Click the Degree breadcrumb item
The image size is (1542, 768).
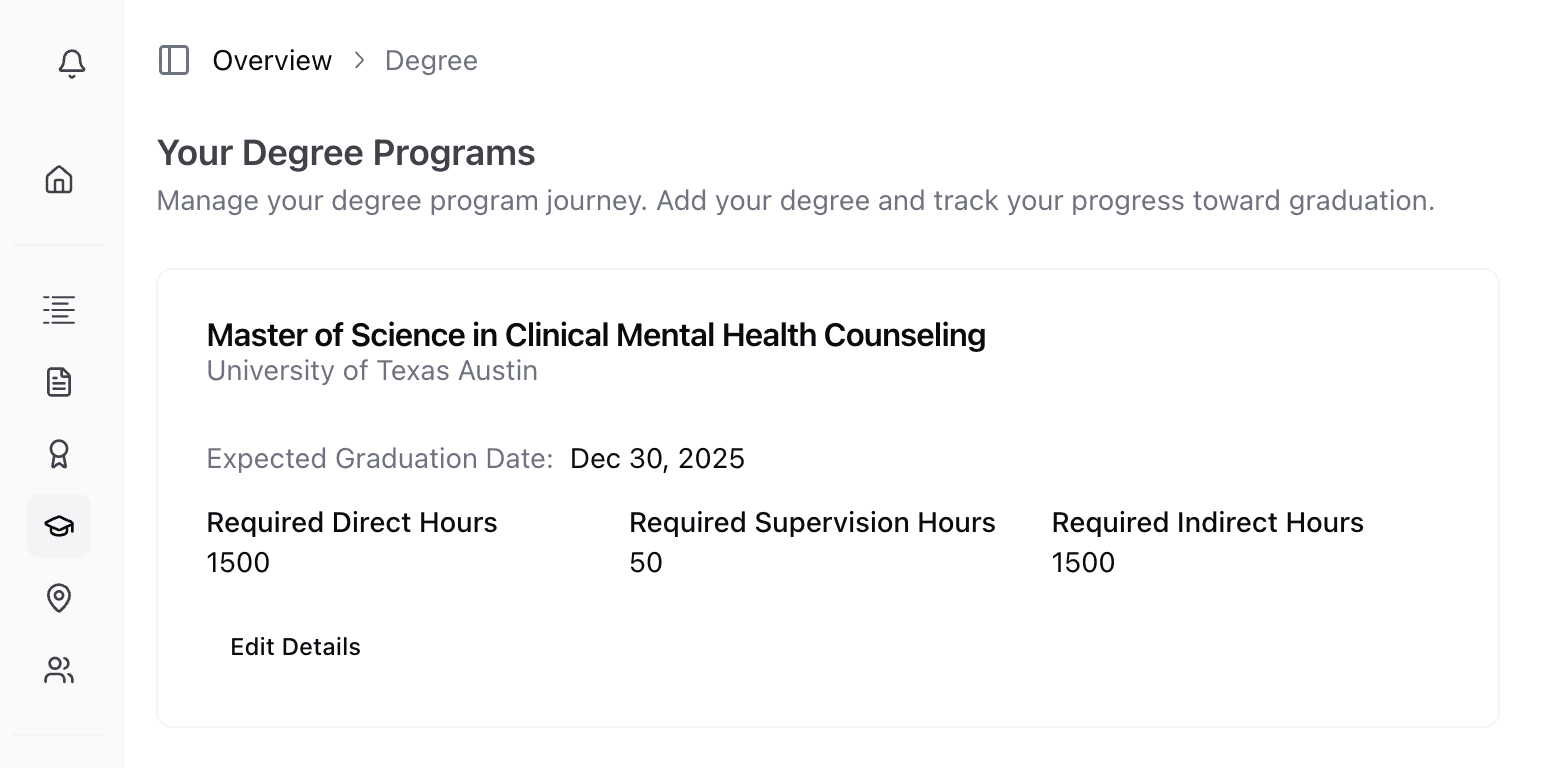click(431, 61)
